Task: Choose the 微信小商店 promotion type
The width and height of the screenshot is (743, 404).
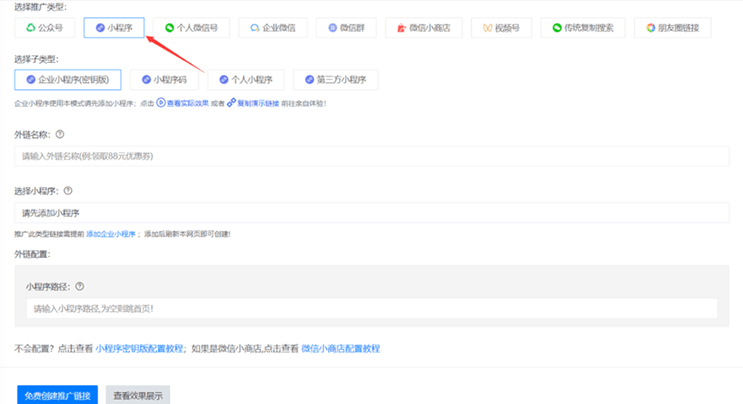Action: pyautogui.click(x=424, y=28)
